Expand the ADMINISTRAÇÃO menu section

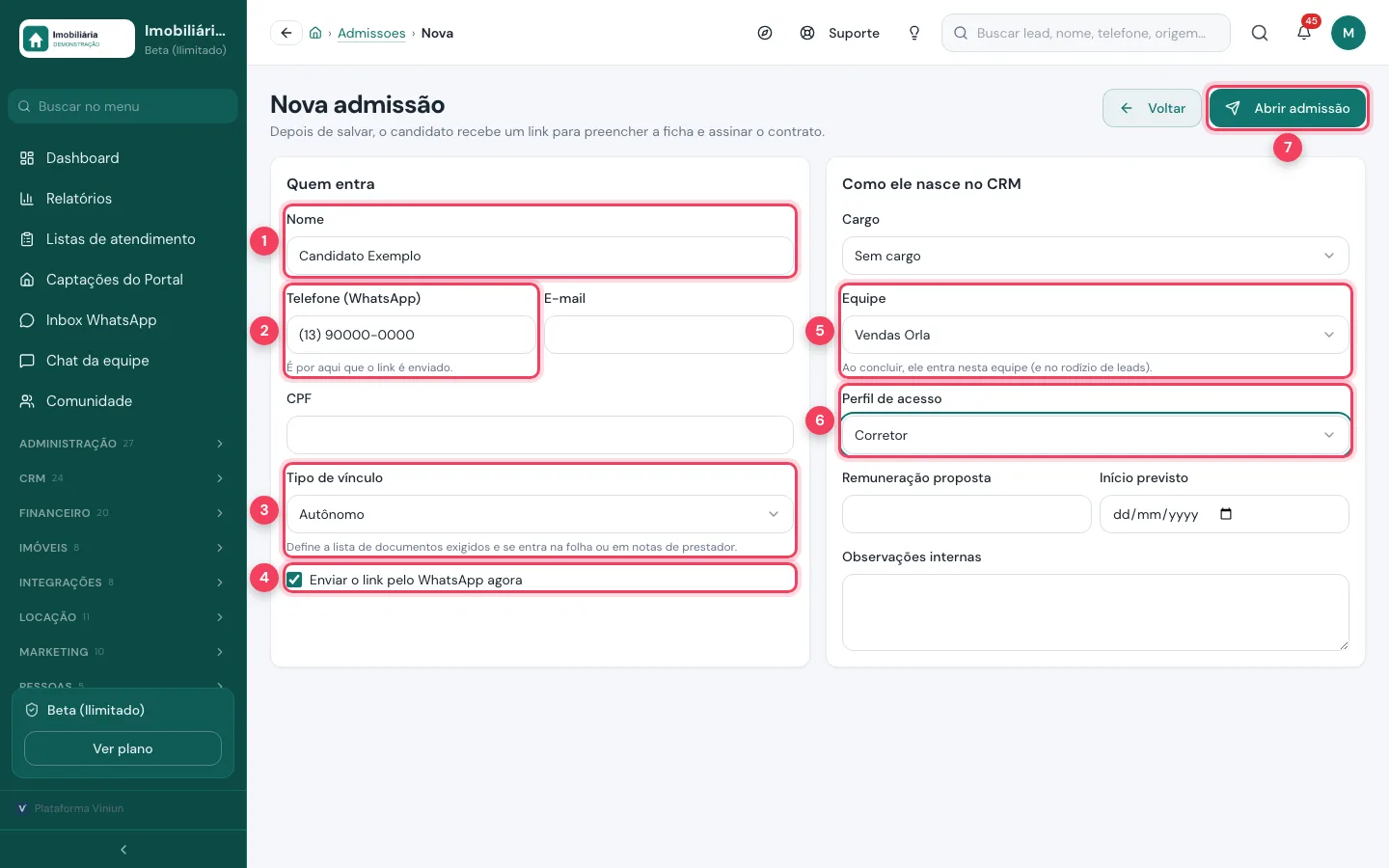click(123, 444)
